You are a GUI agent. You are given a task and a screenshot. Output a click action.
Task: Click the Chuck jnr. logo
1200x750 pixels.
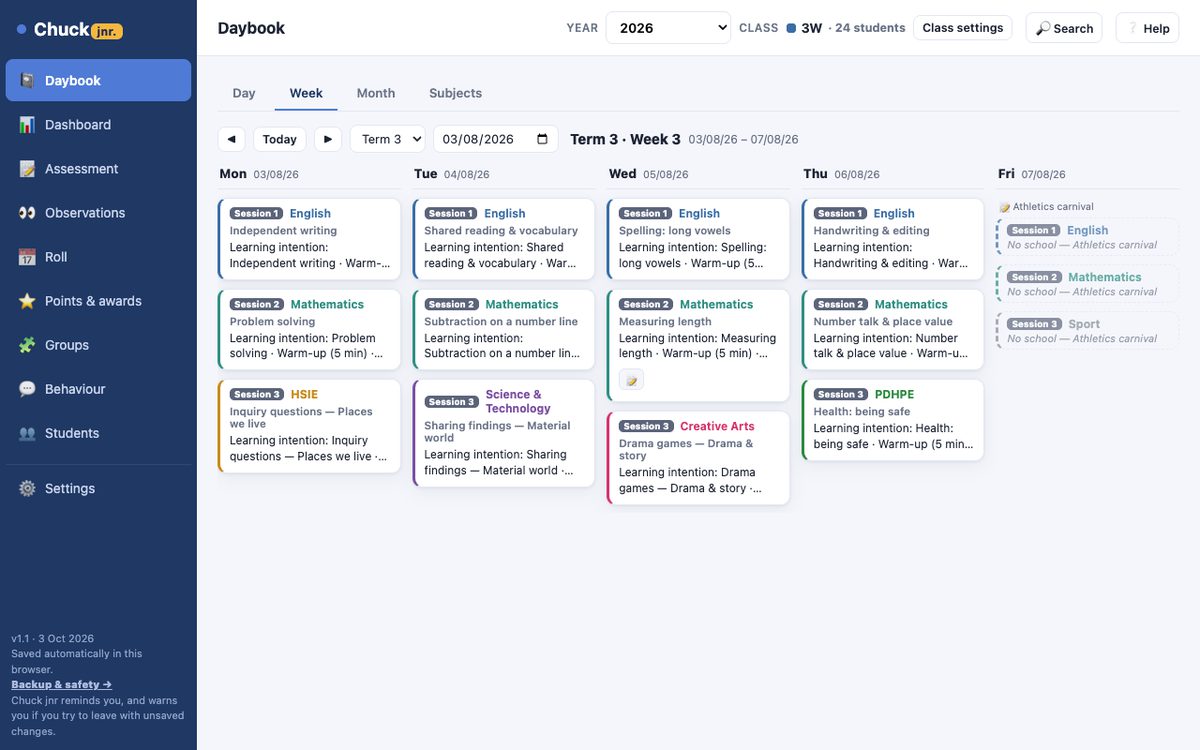tap(70, 30)
